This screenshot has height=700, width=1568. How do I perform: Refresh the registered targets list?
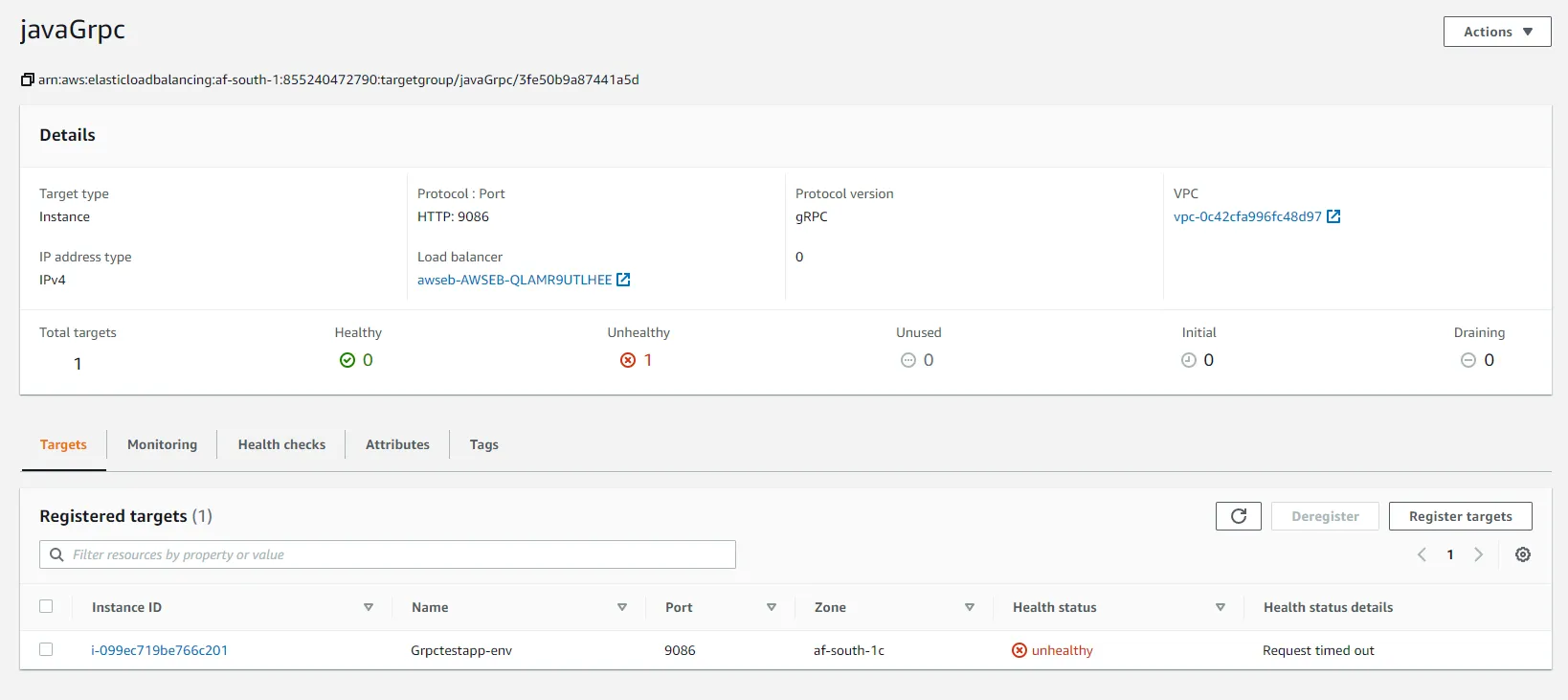pyautogui.click(x=1238, y=516)
